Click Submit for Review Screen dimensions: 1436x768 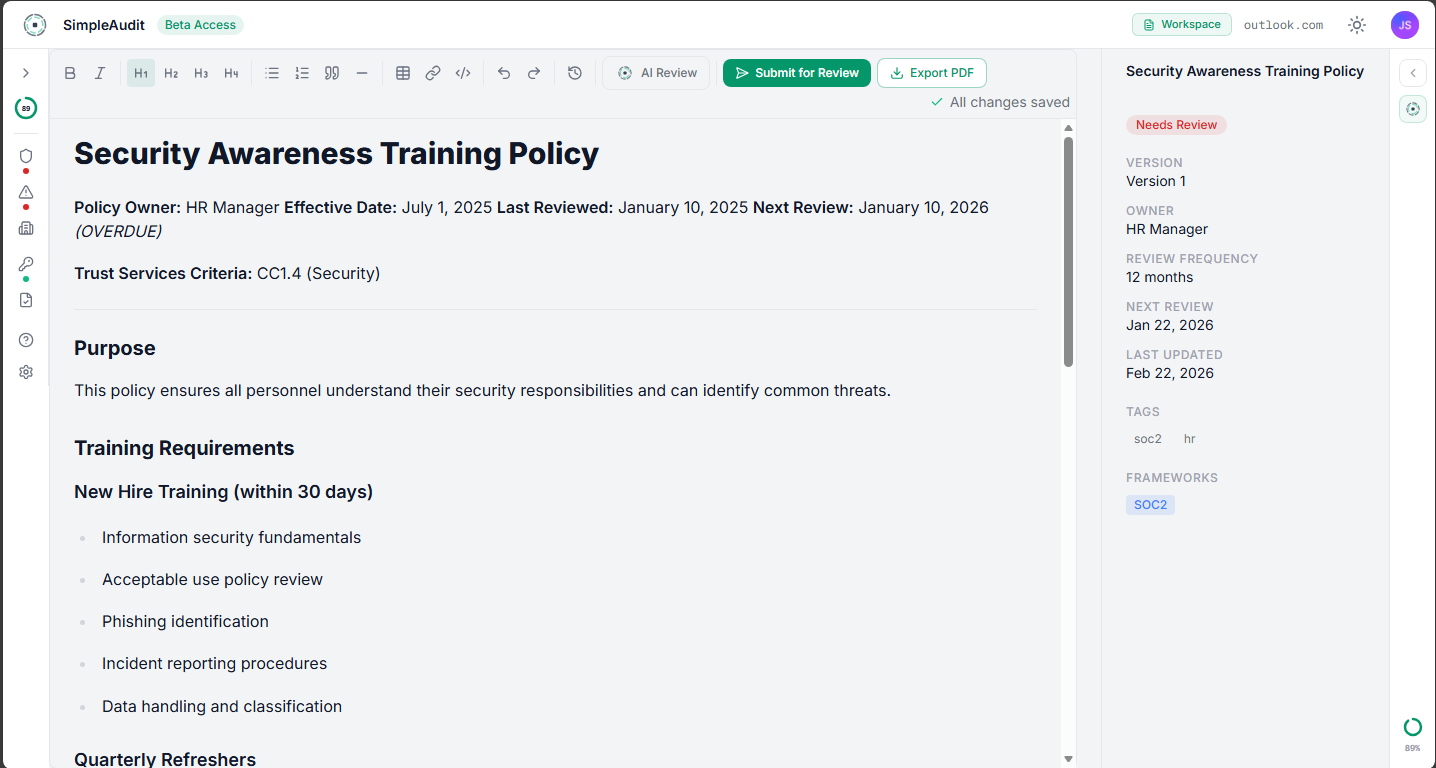(797, 73)
